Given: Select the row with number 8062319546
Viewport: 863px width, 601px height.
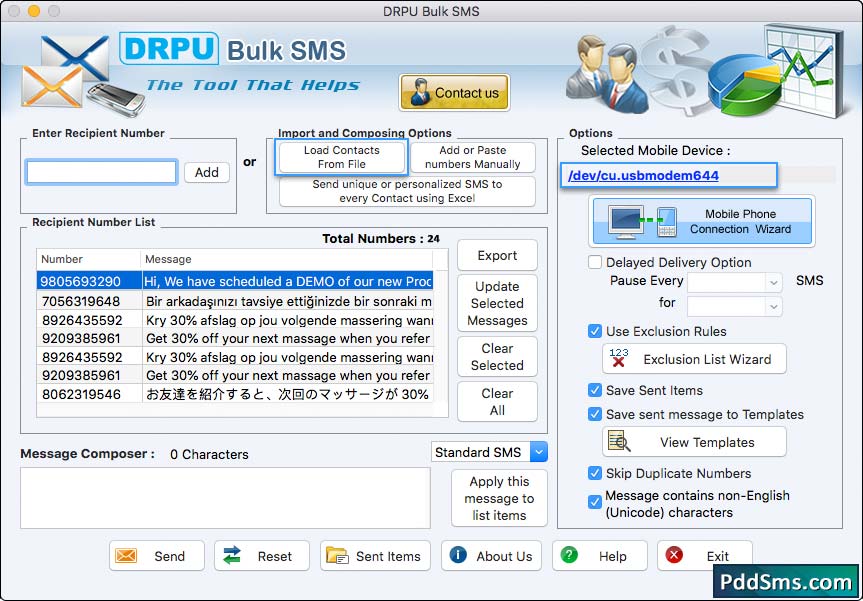Looking at the screenshot, I should point(235,394).
